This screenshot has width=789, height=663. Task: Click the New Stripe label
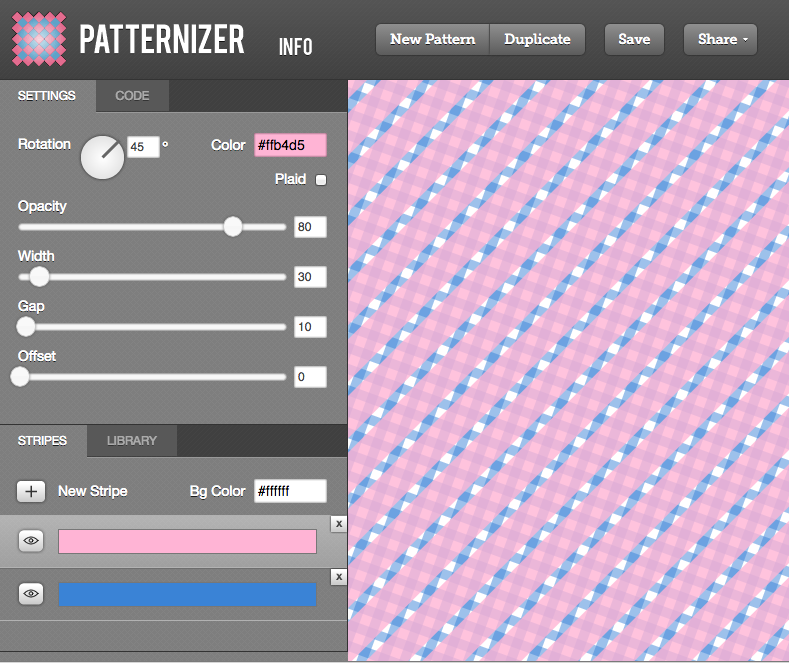click(93, 491)
